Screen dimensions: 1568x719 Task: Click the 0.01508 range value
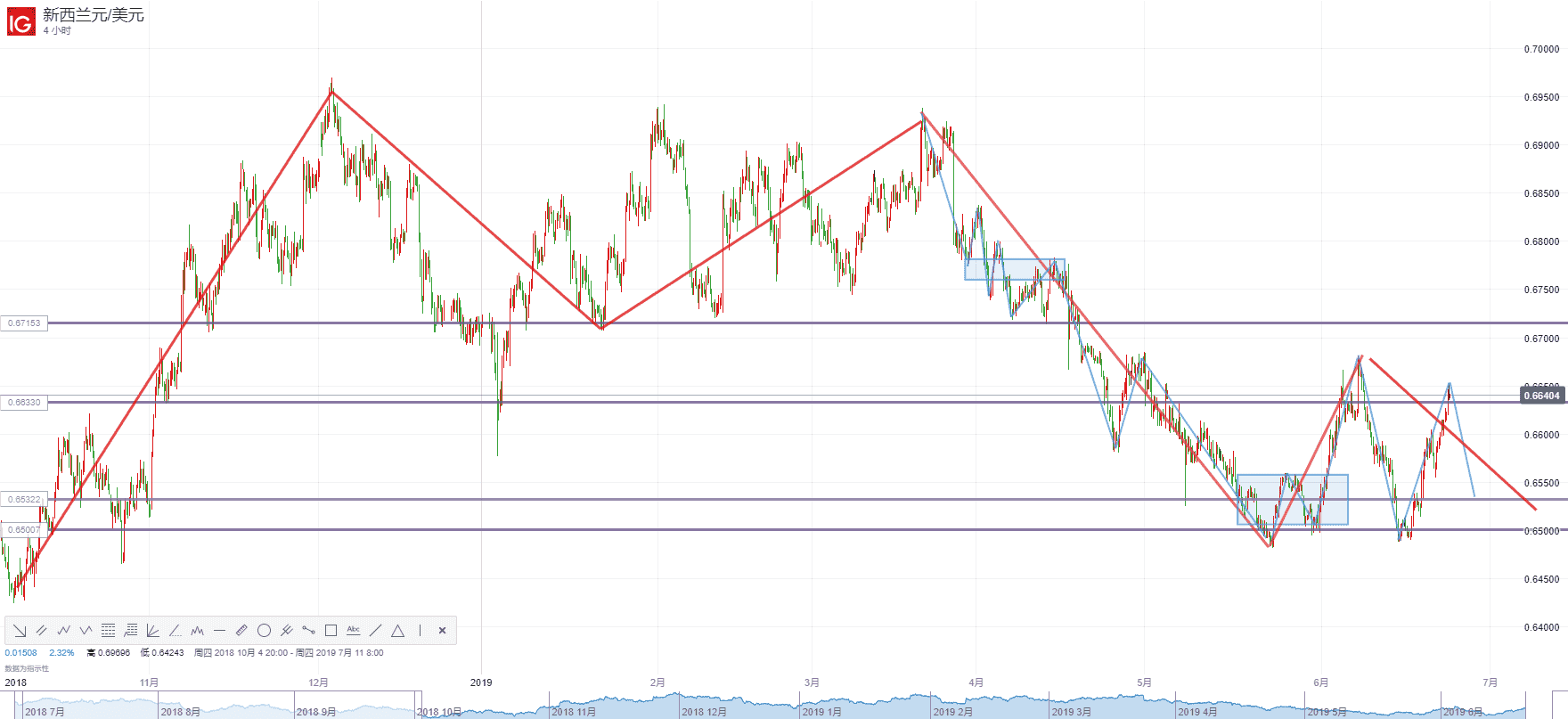(x=21, y=653)
